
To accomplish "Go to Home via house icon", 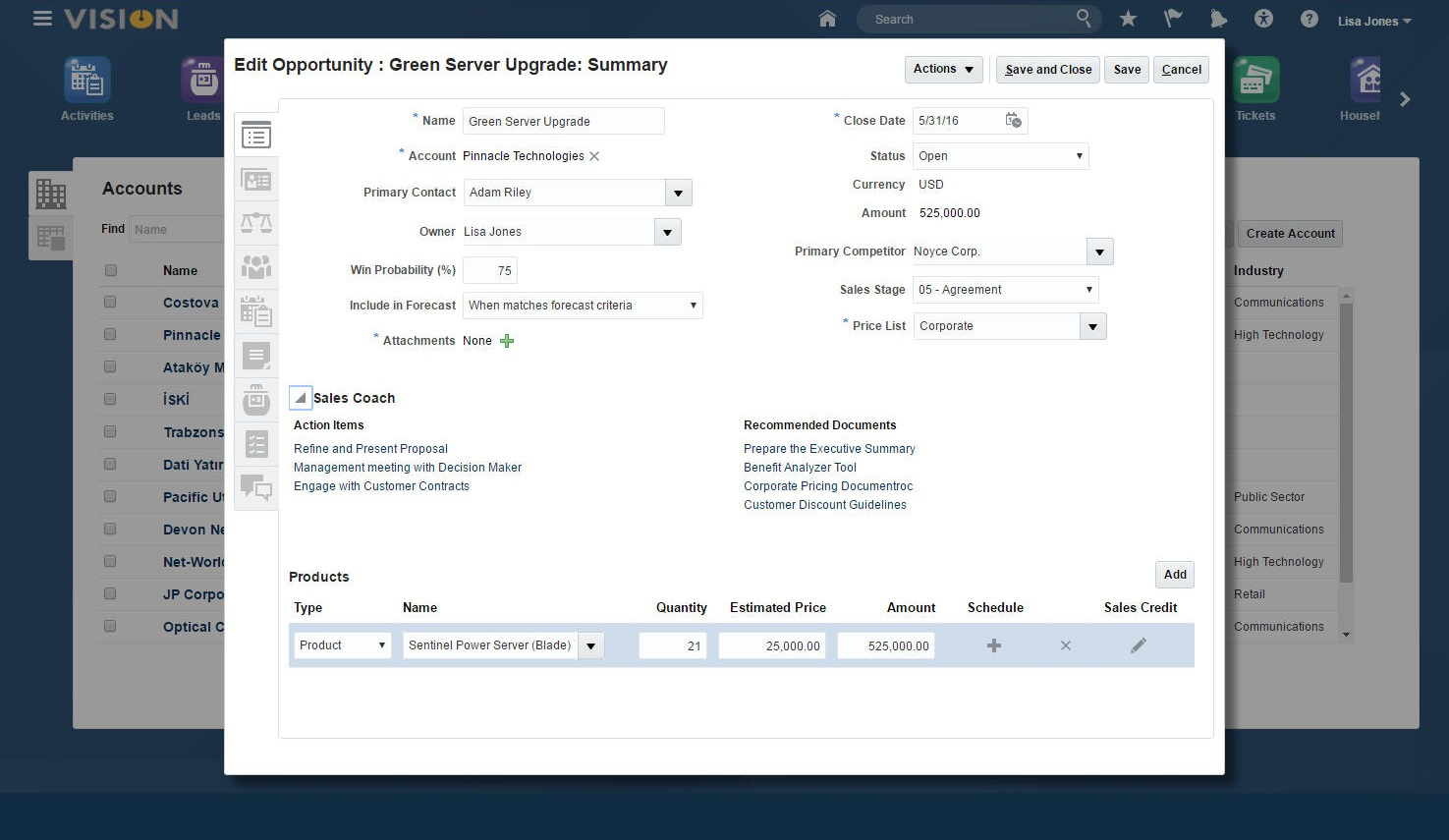I will 827,19.
